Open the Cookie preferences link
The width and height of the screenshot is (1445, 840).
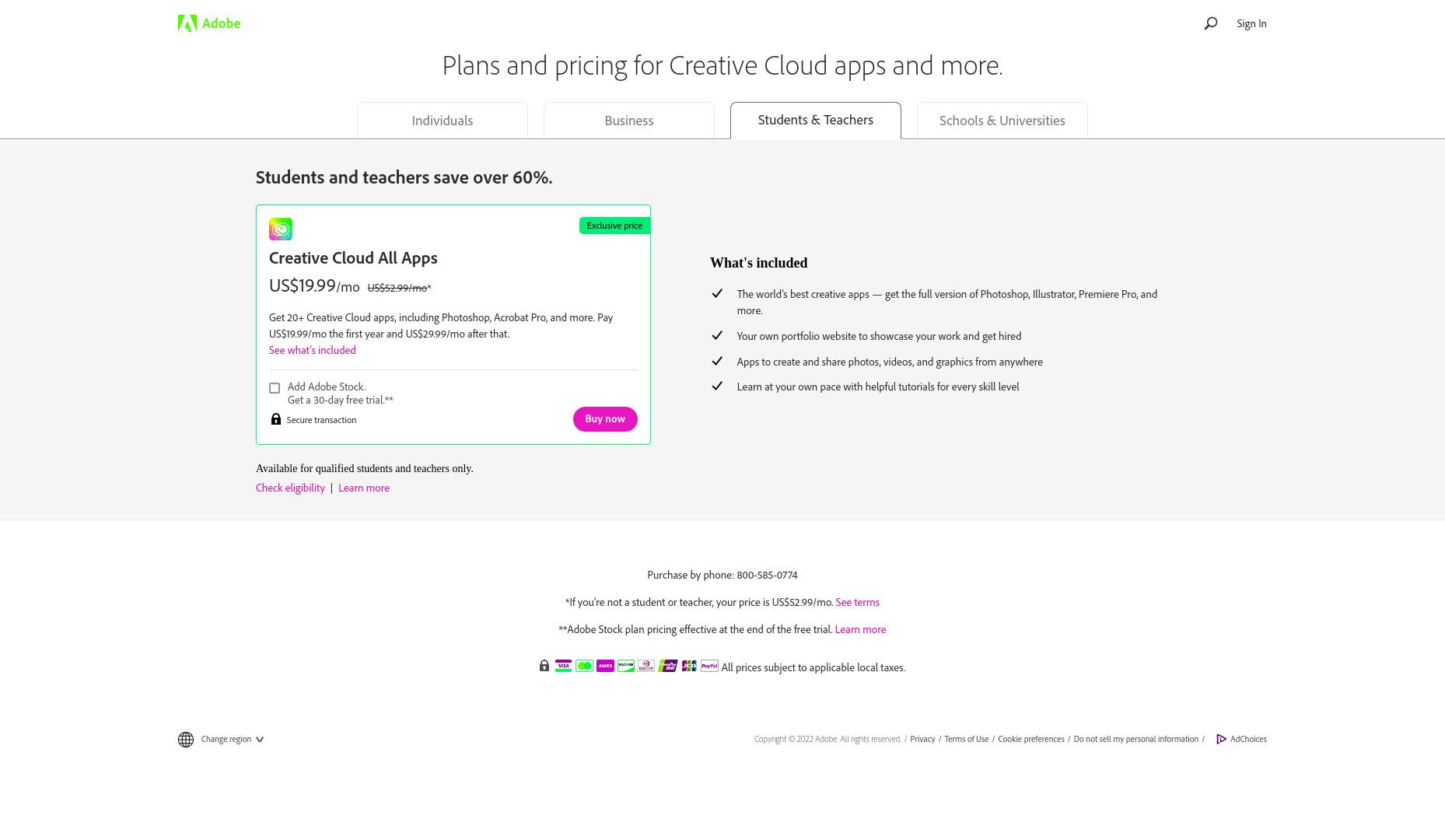click(x=1031, y=739)
